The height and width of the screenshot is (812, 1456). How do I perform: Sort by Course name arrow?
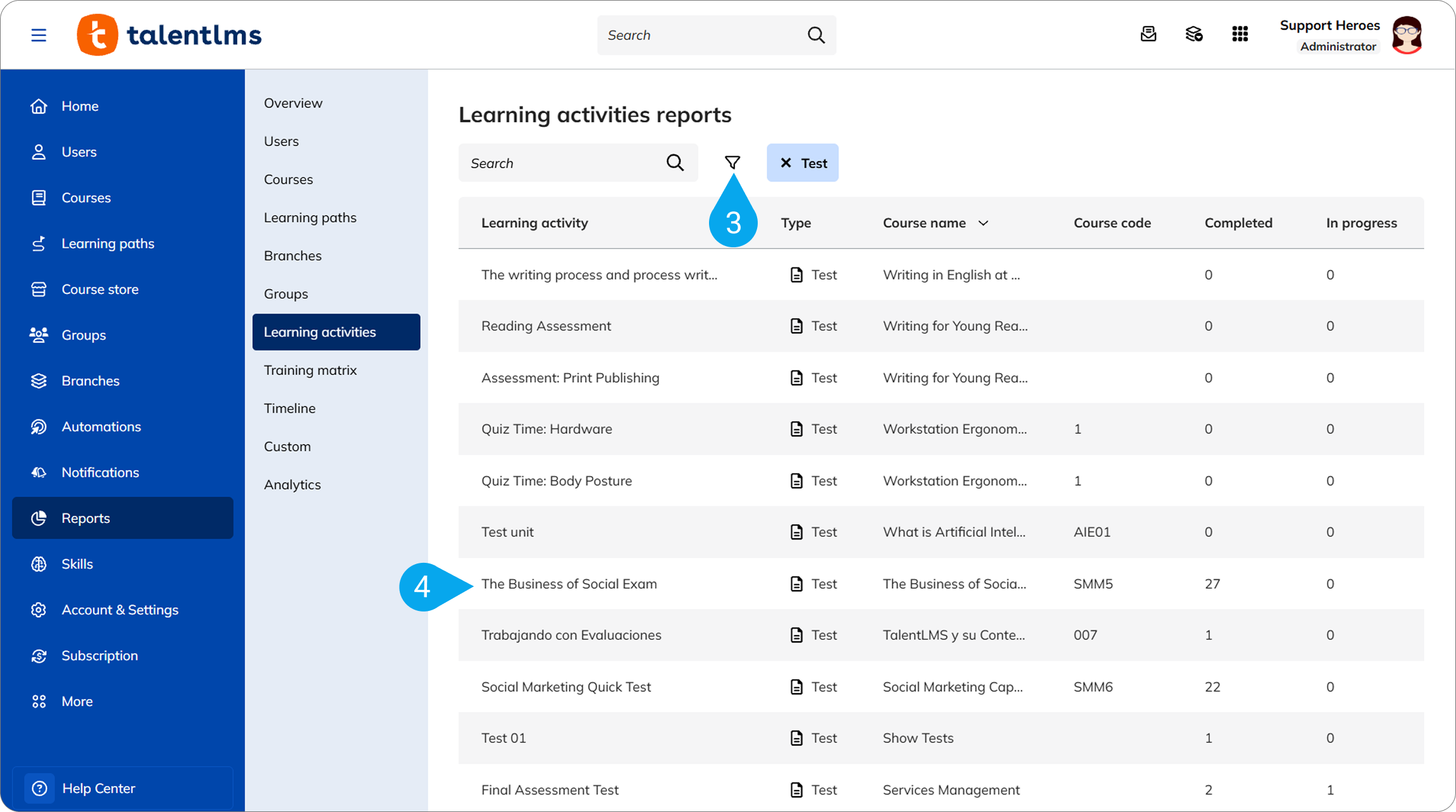983,223
